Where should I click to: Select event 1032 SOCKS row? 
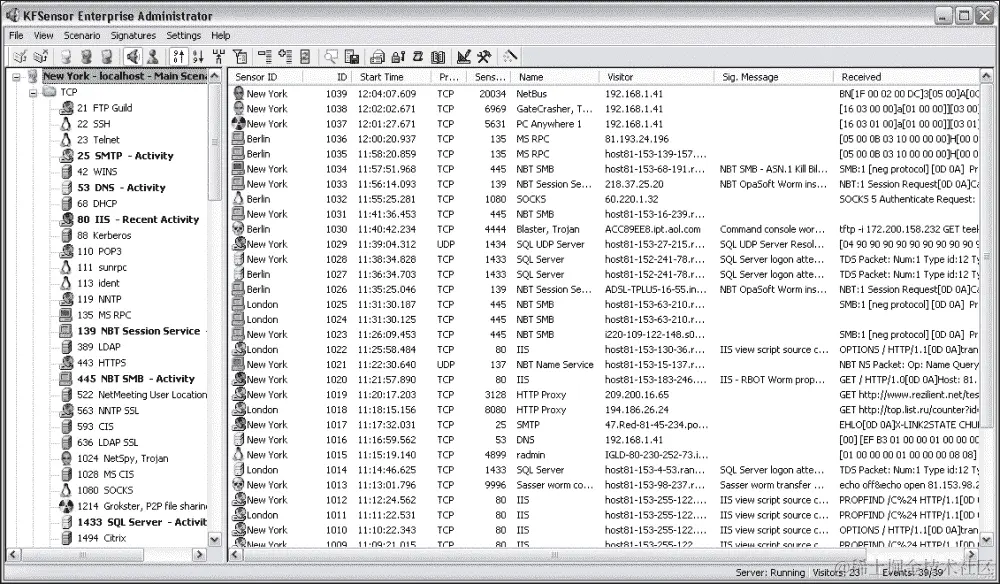pos(605,199)
